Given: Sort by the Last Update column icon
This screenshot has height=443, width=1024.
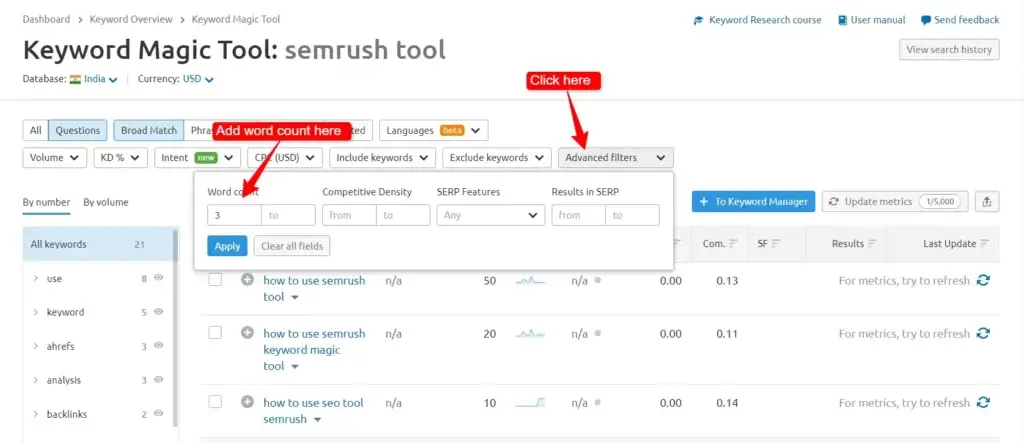Looking at the screenshot, I should pos(984,244).
